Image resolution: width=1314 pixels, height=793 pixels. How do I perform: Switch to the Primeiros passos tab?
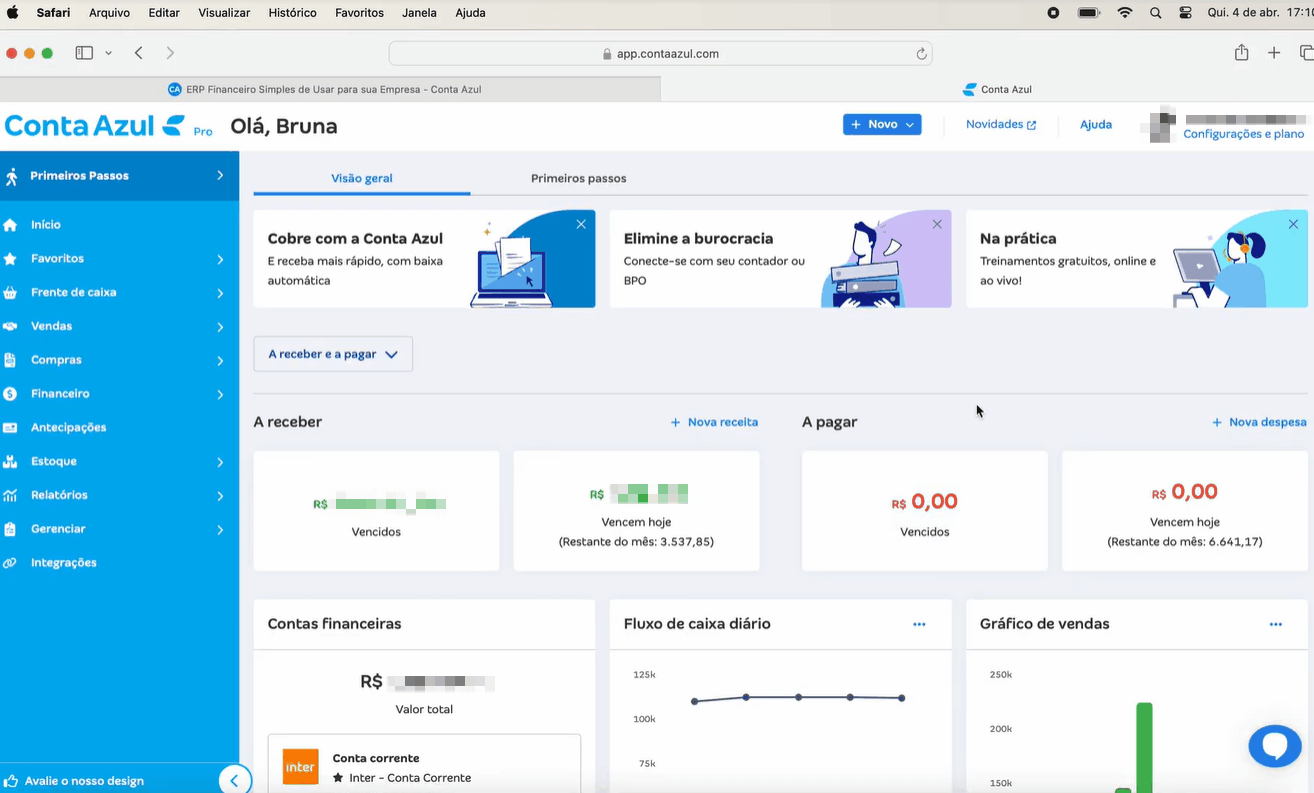[578, 178]
